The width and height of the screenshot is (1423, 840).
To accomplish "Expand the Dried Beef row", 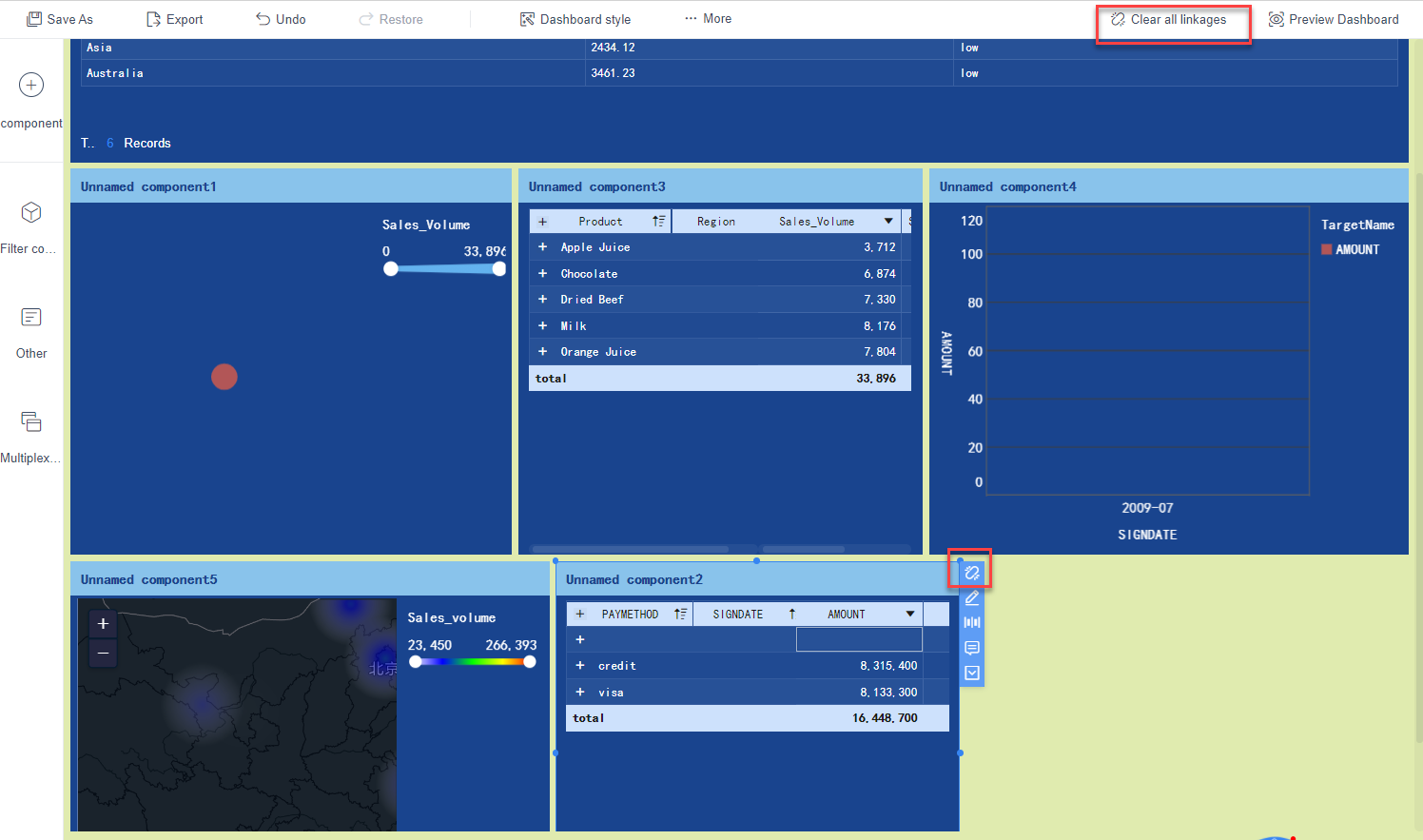I will tap(543, 300).
